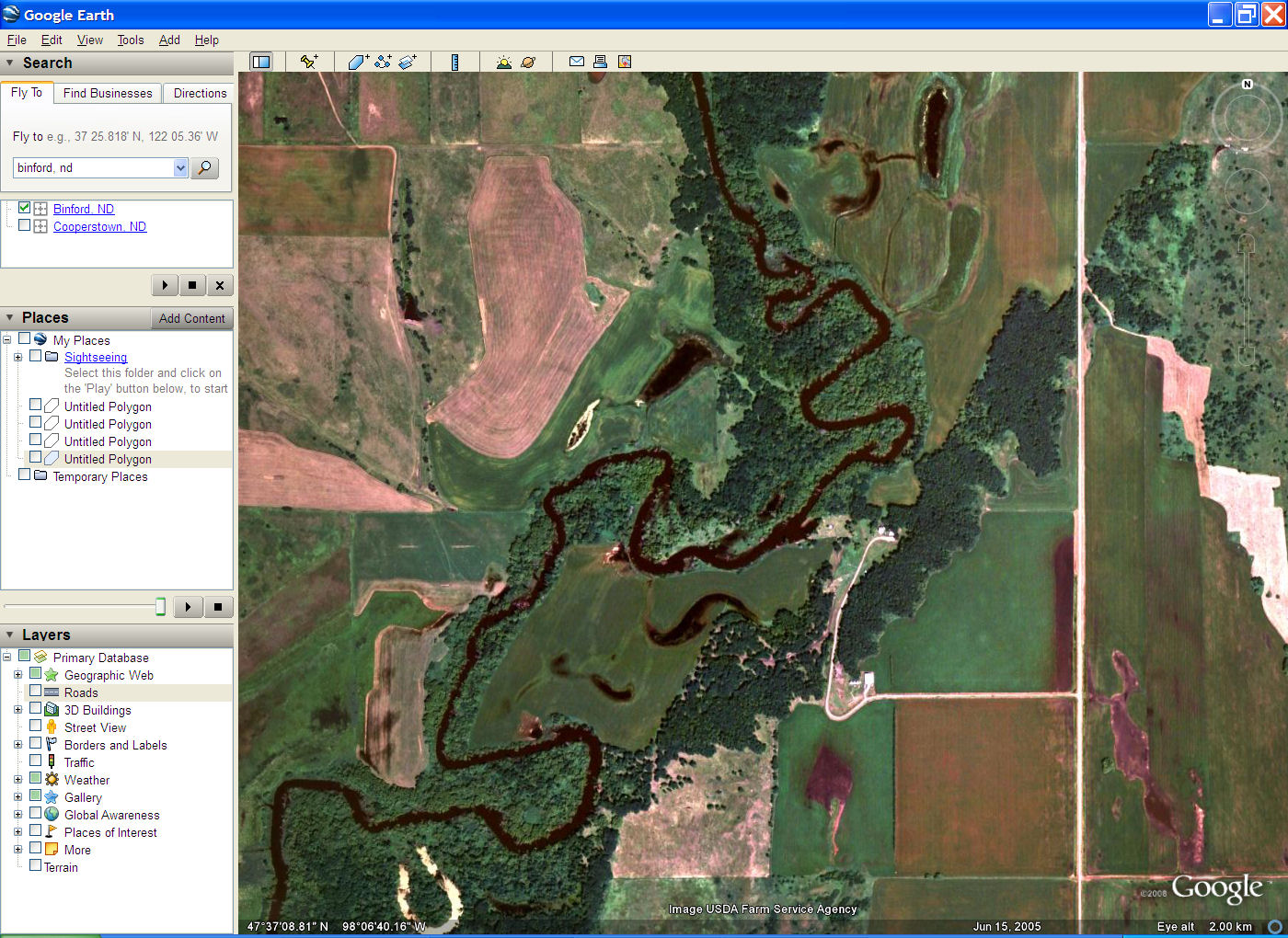Click the Sightseeing folder link

[96, 357]
